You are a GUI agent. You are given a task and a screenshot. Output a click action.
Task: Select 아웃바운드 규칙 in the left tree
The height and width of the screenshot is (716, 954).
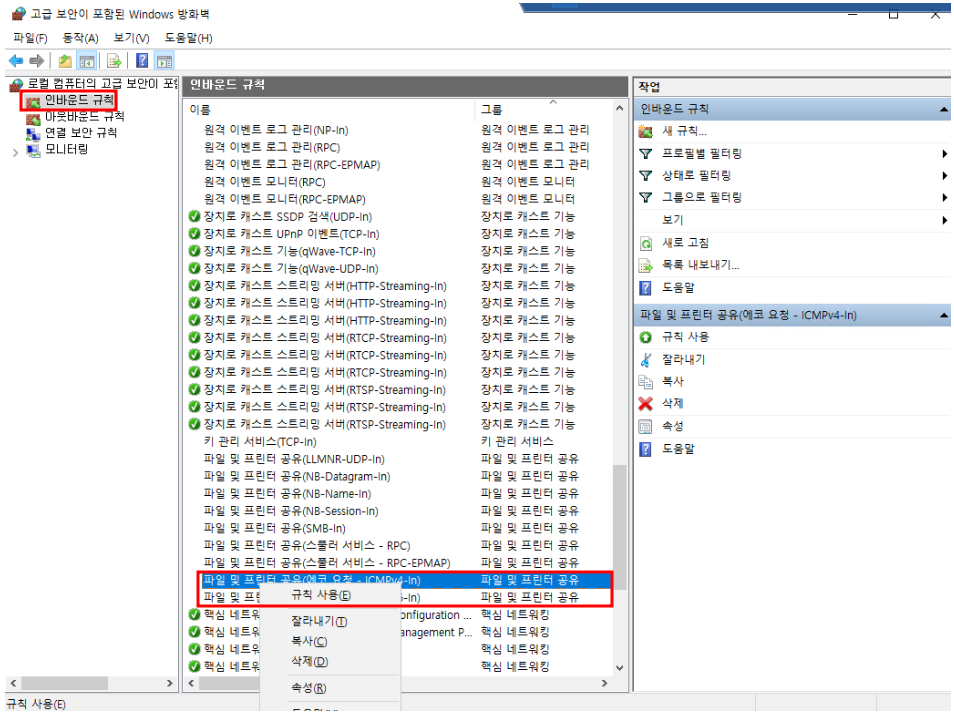84,116
